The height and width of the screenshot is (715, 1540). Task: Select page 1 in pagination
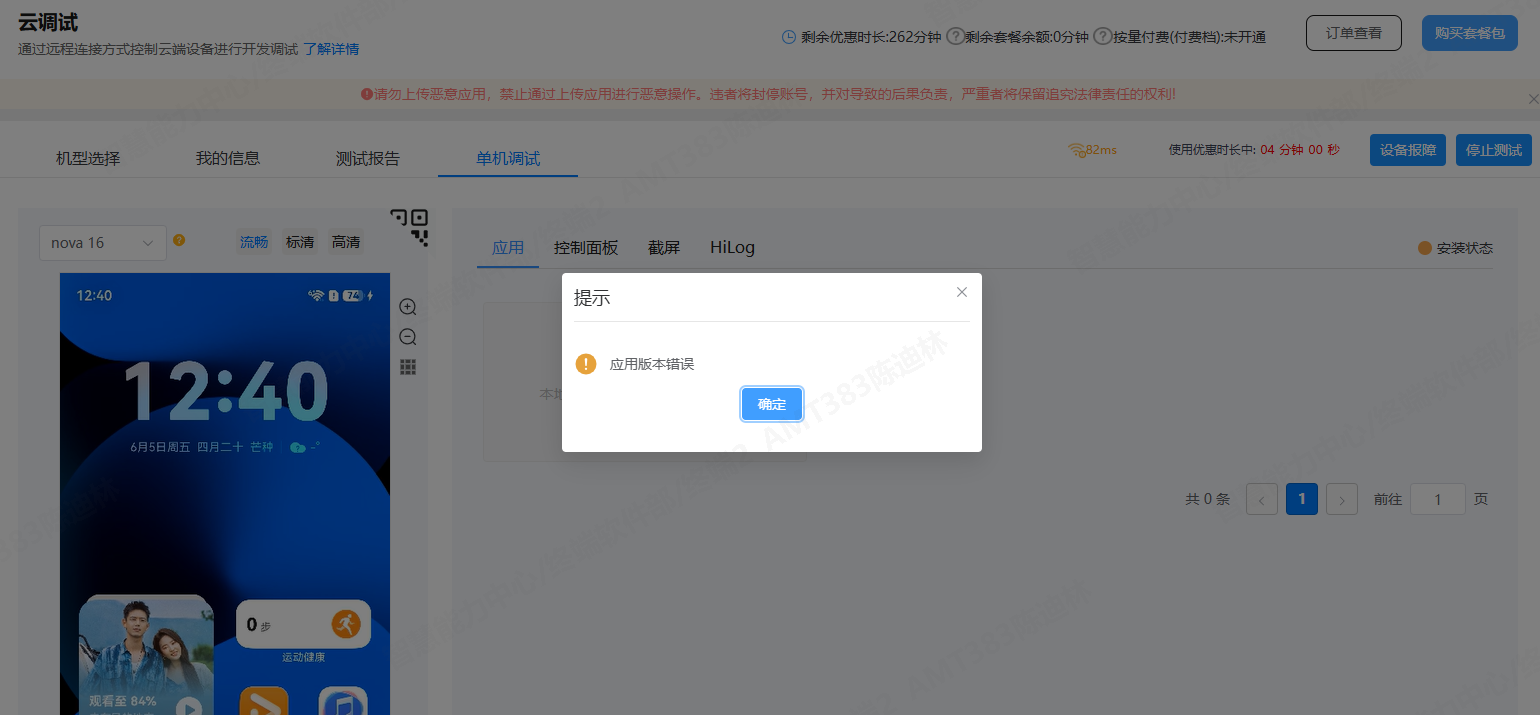pyautogui.click(x=1302, y=499)
